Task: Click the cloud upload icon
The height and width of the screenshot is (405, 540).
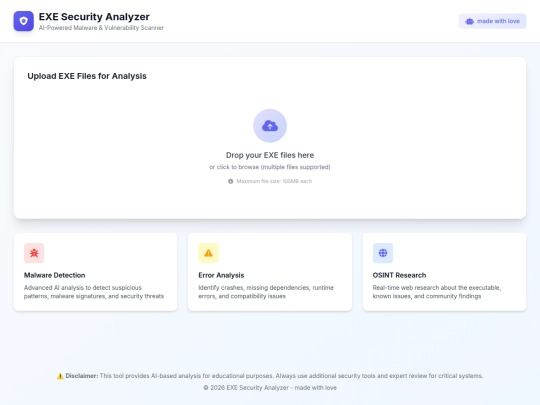Action: click(x=270, y=126)
